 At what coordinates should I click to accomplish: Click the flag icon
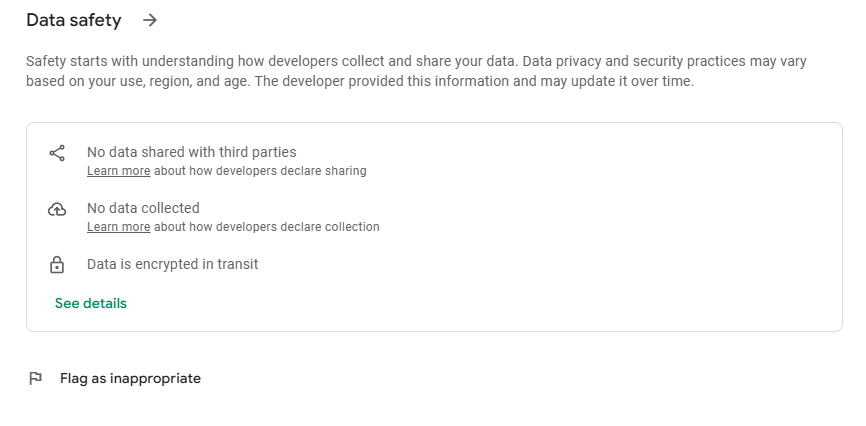[x=35, y=378]
